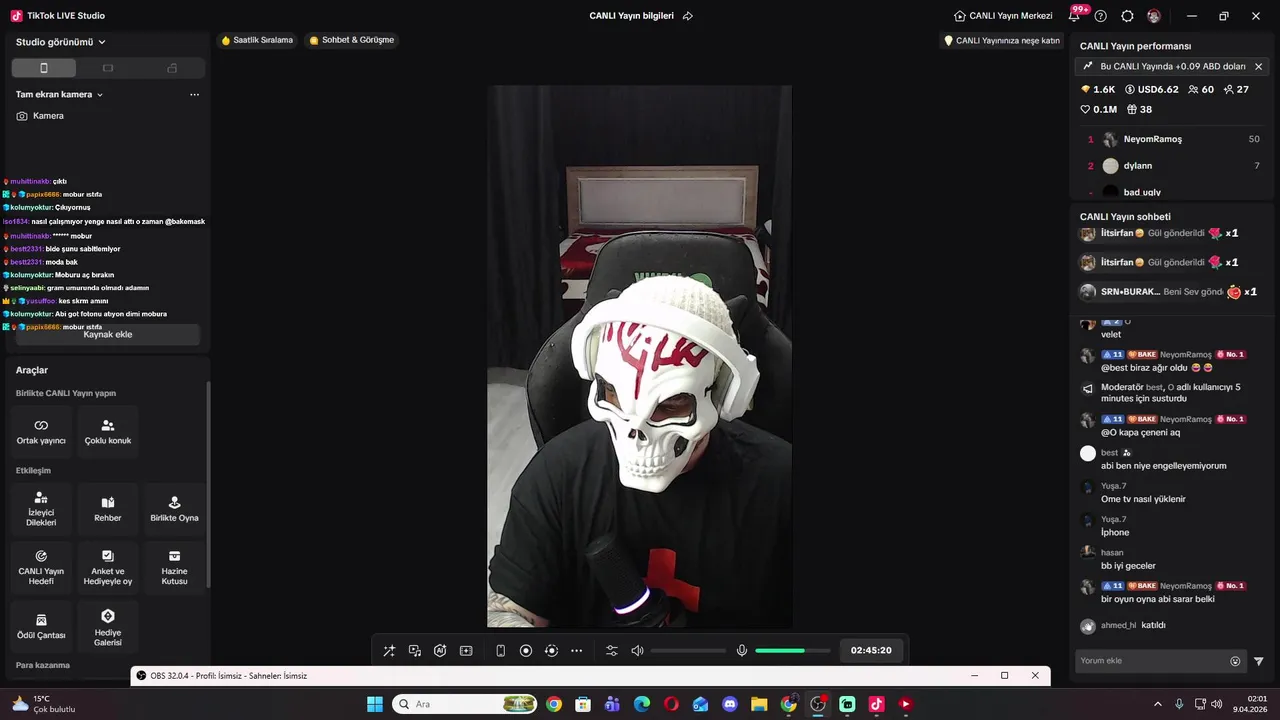Open CANLI Yayın Hedefi tool
This screenshot has width=1280, height=720.
pyautogui.click(x=41, y=568)
